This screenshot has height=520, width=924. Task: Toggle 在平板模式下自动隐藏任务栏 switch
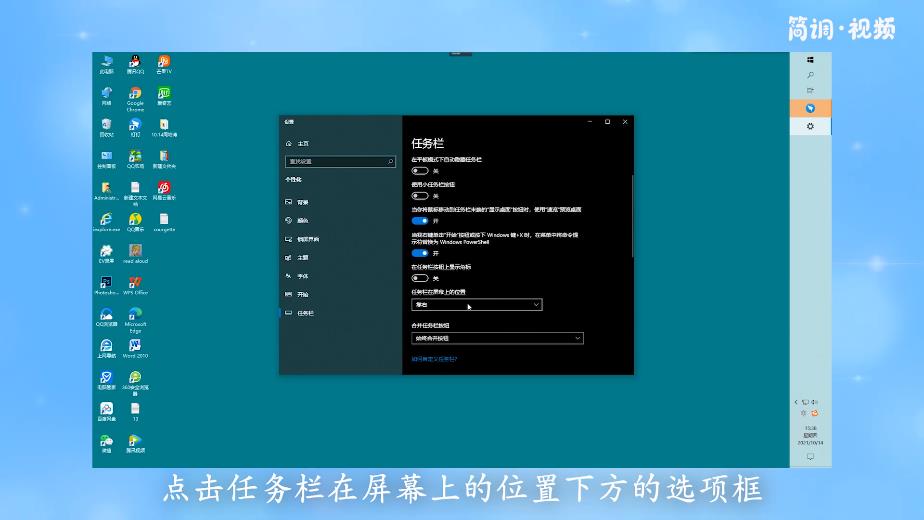(x=420, y=171)
